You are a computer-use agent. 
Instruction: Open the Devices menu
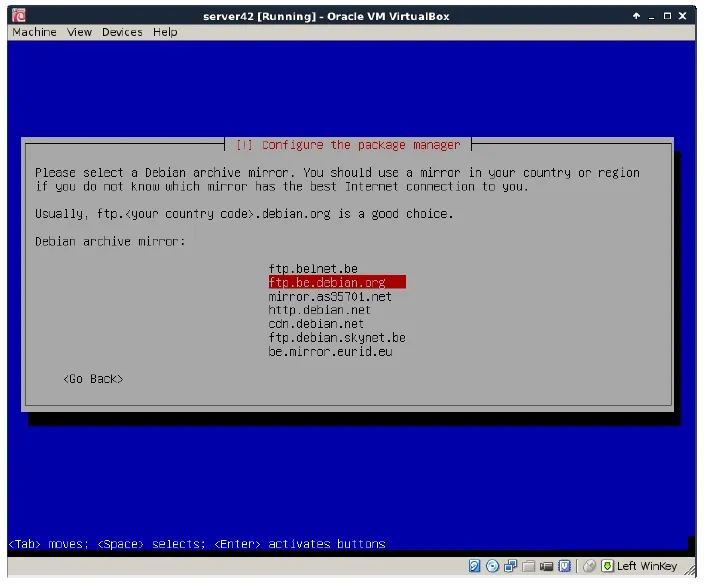(x=122, y=32)
